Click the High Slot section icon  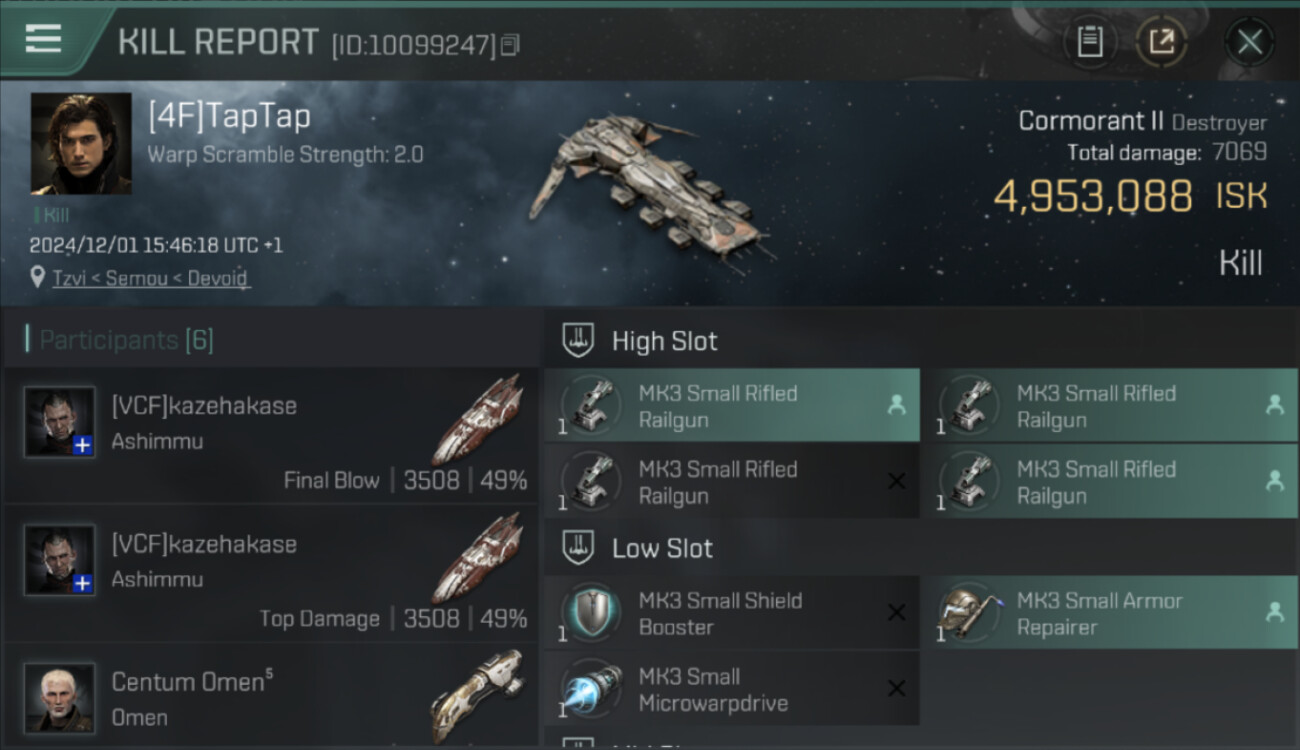coord(579,341)
